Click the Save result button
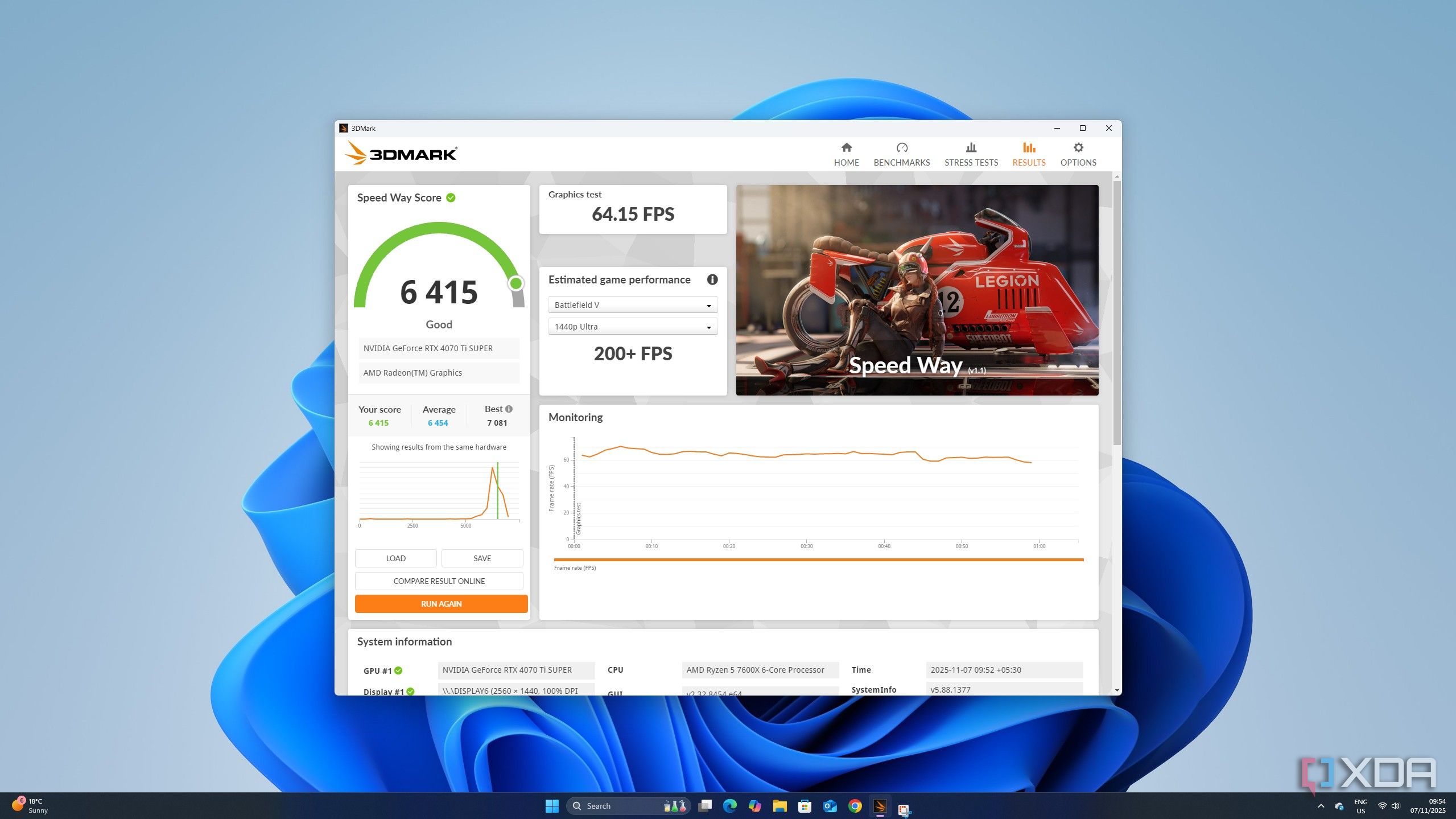Viewport: 1456px width, 819px height. [482, 558]
